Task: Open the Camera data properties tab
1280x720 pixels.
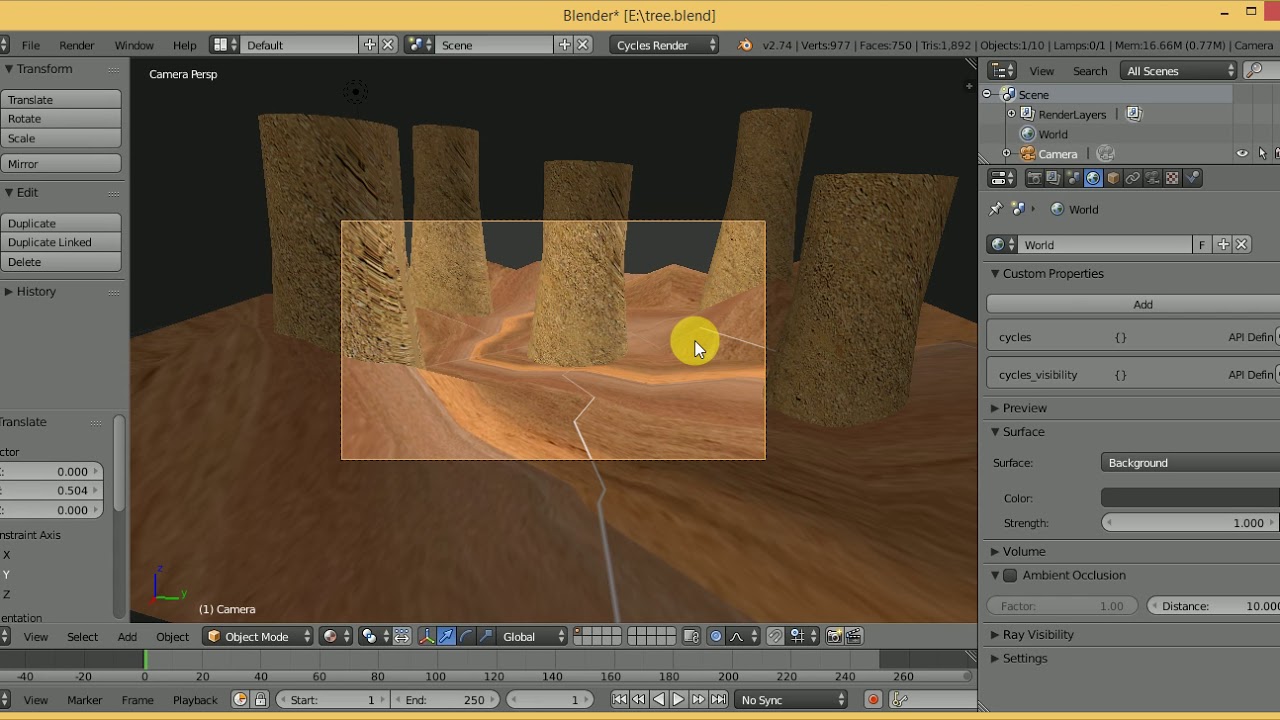Action: [1152, 178]
